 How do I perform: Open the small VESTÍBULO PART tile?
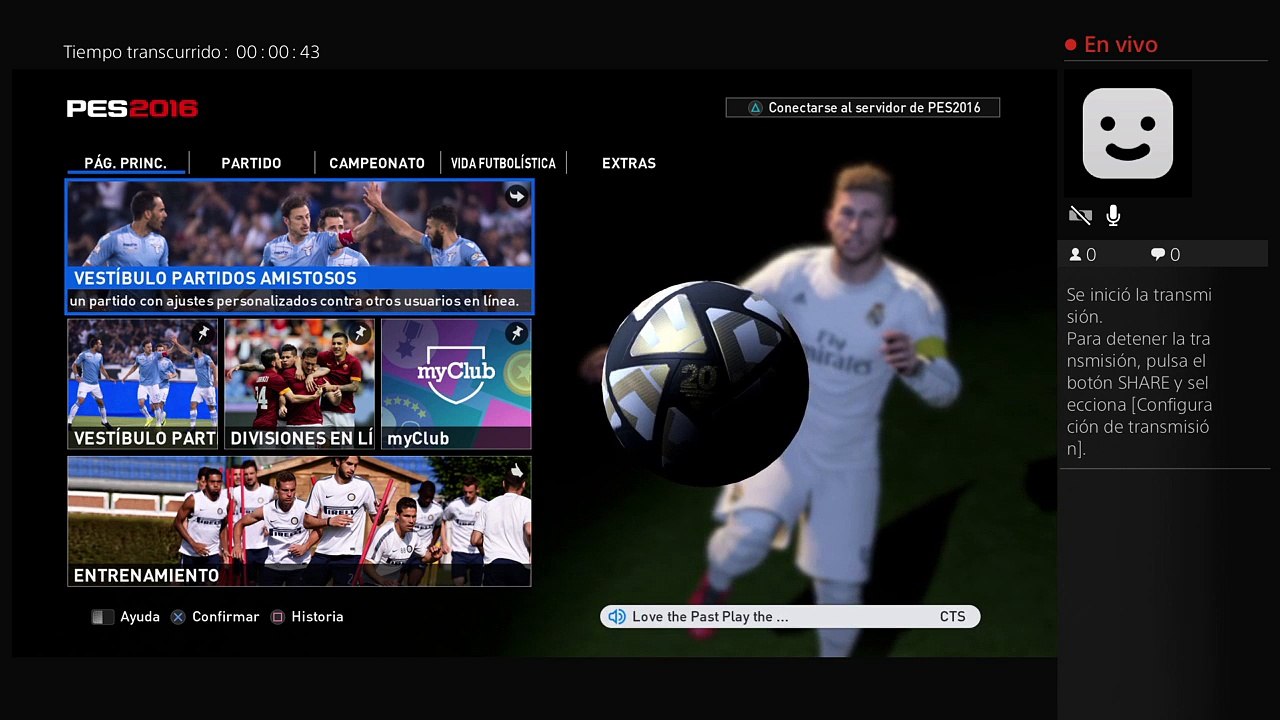[x=143, y=384]
